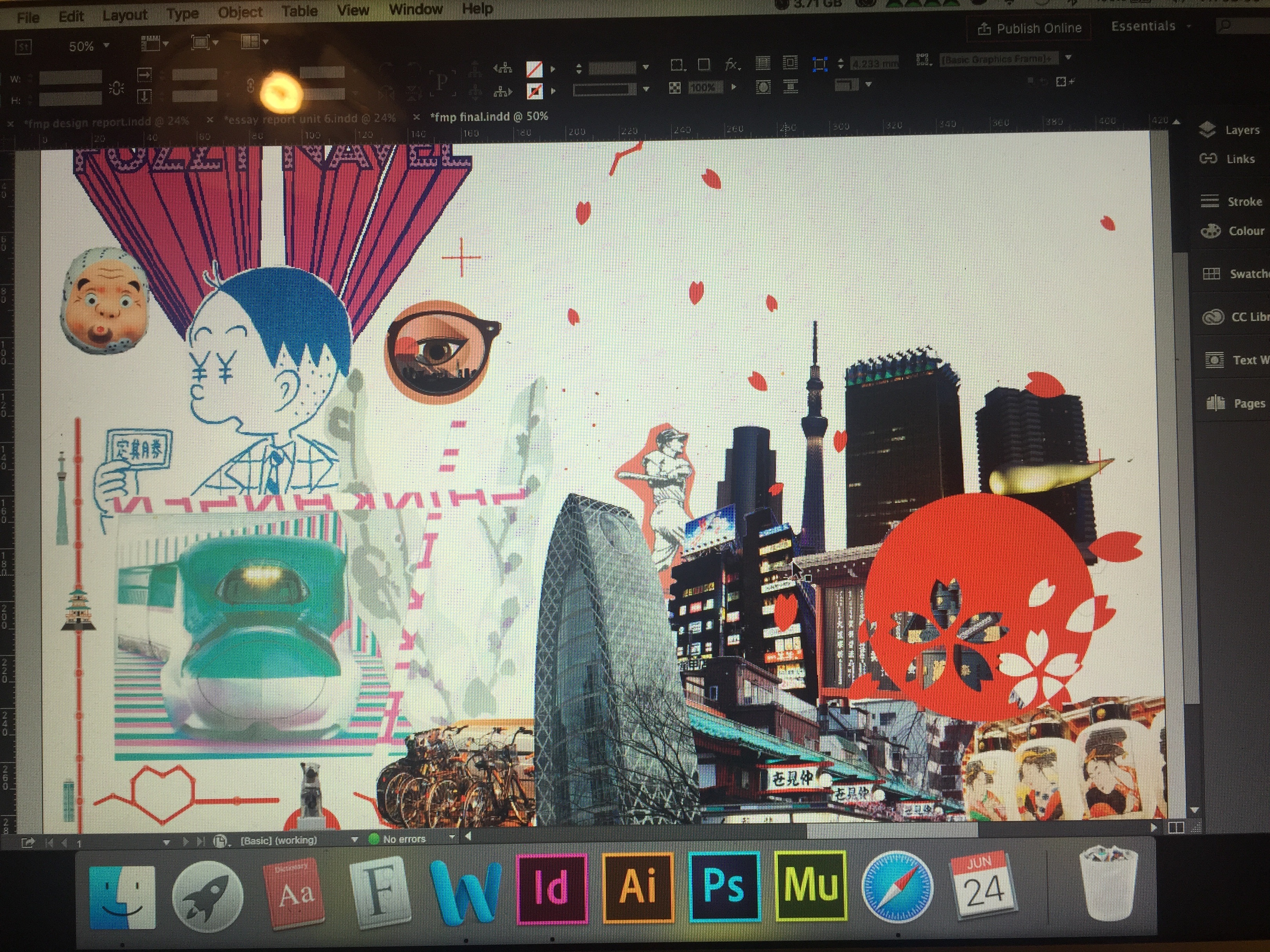Open the No errors preflight menu arrow
This screenshot has width=1270, height=952.
[452, 837]
